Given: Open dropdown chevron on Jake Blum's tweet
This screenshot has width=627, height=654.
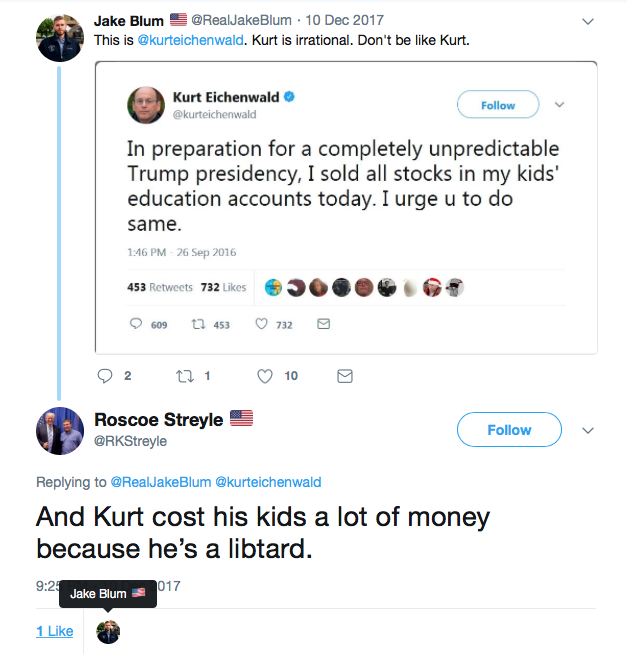Looking at the screenshot, I should [x=588, y=21].
